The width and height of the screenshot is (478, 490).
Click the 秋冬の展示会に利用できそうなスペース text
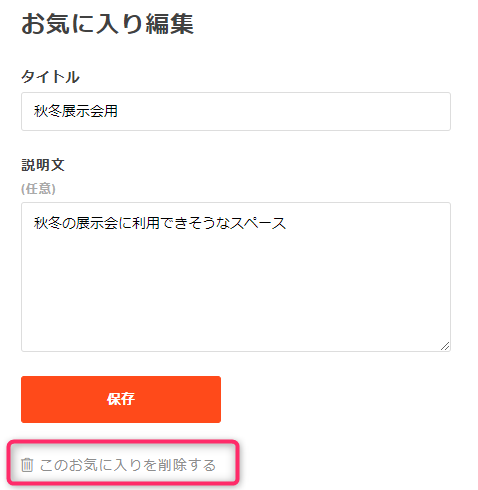pyautogui.click(x=160, y=223)
